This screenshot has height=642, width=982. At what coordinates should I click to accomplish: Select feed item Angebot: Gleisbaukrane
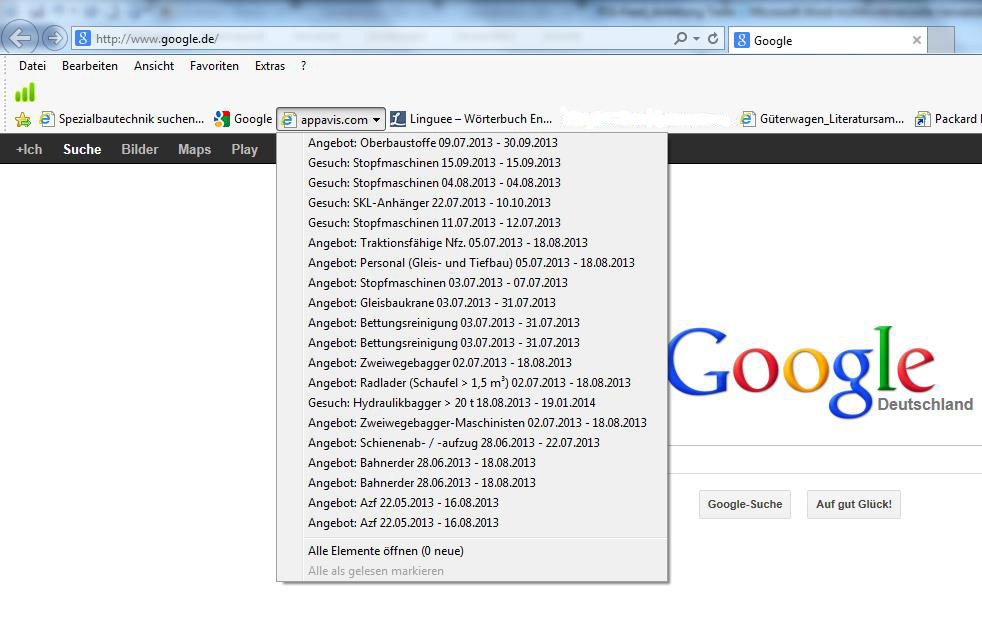click(x=431, y=303)
